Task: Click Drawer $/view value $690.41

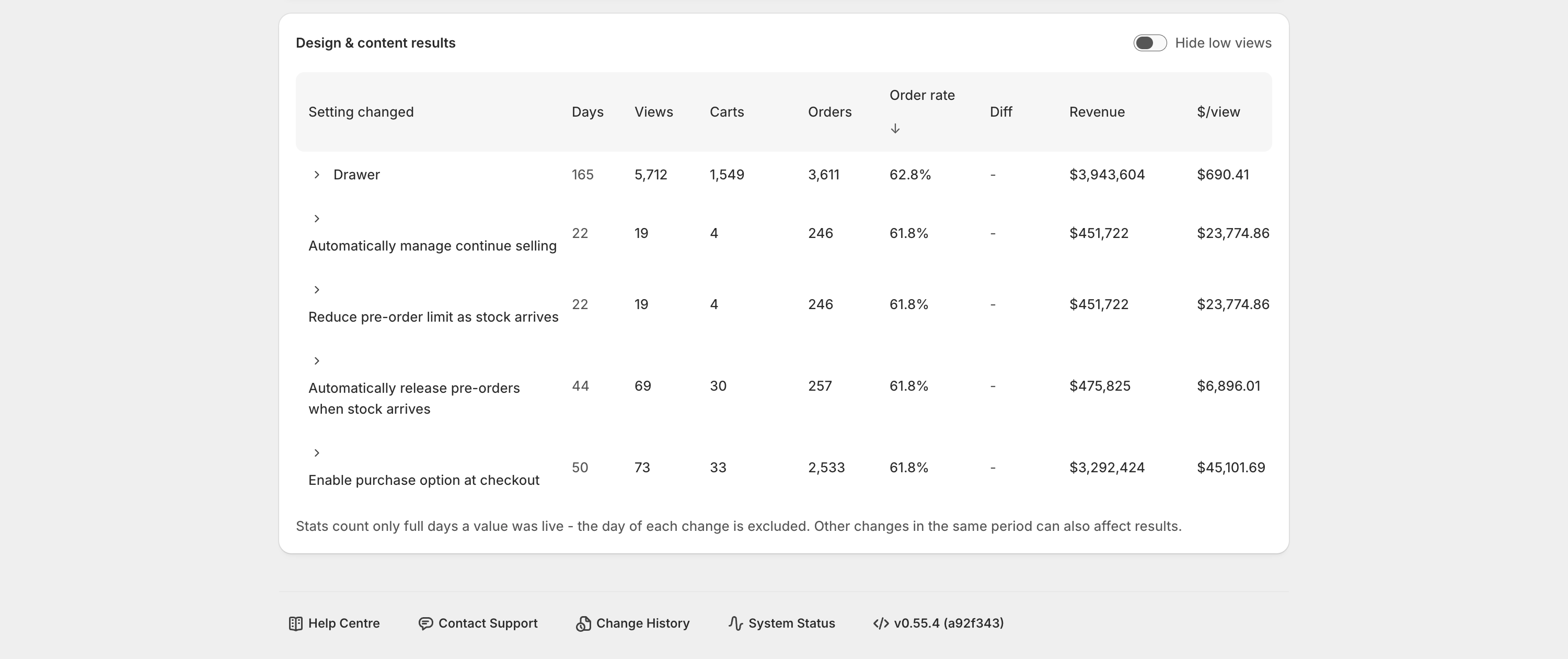Action: 1223,175
